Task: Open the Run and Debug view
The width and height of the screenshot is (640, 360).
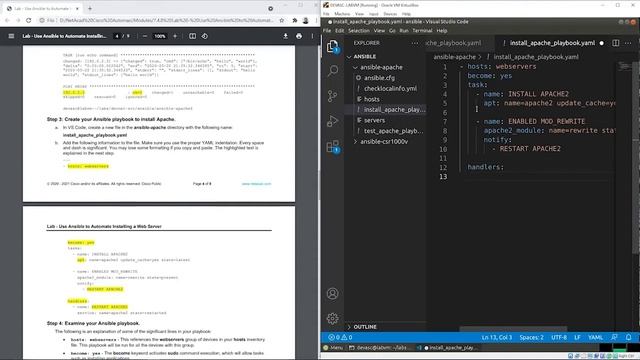Action: click(333, 121)
